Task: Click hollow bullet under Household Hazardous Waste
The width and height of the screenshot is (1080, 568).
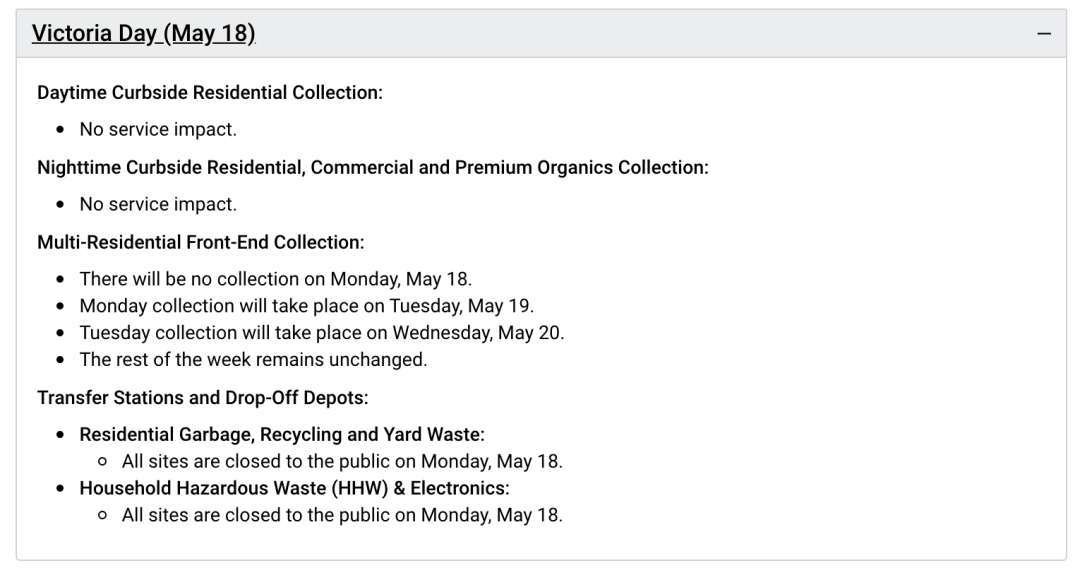Action: pos(103,515)
